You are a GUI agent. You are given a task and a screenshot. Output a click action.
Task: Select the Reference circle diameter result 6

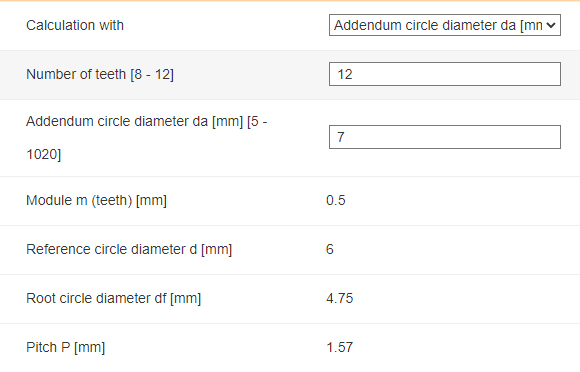330,249
